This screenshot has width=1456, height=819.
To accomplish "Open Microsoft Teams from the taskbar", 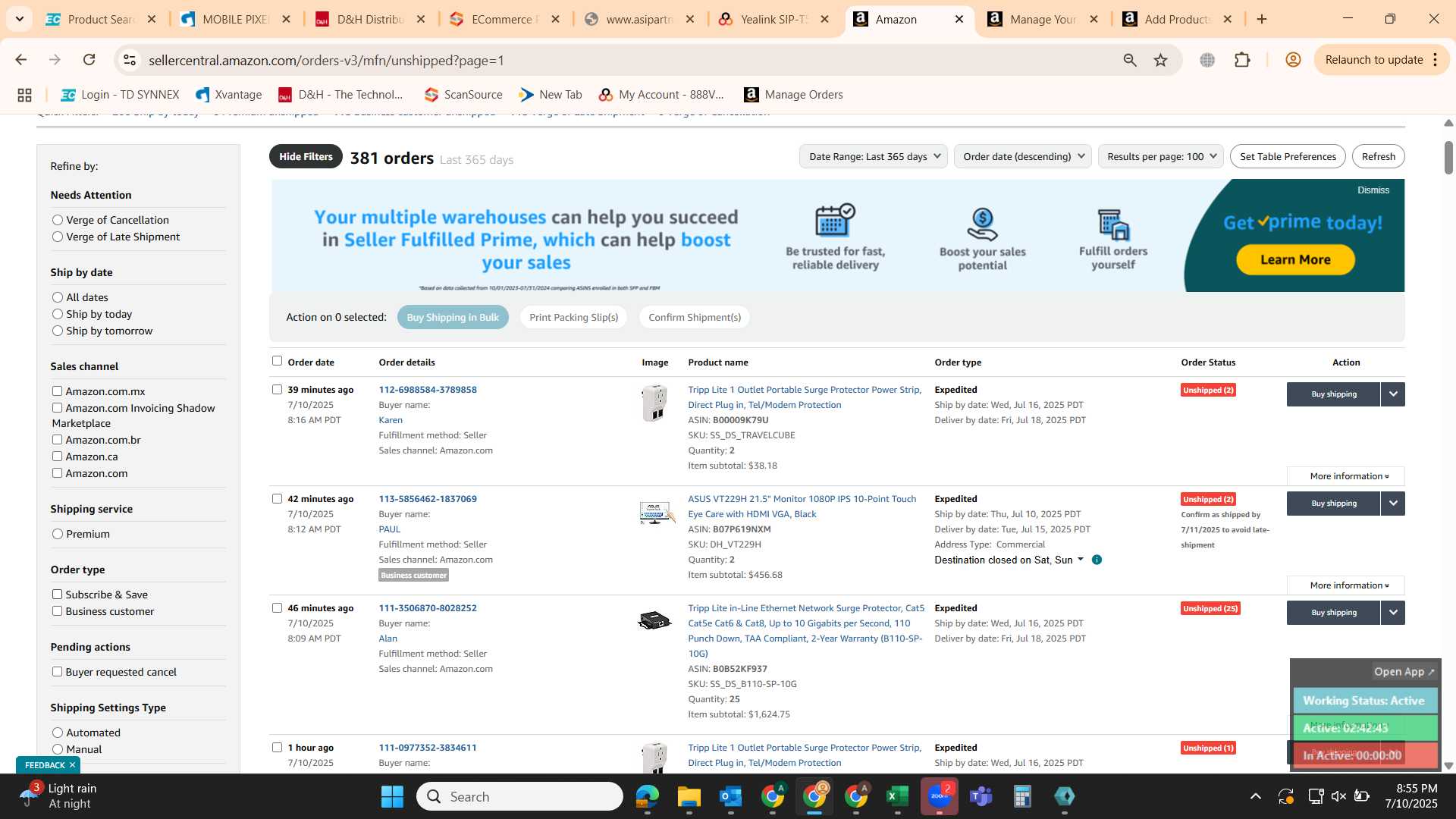I will point(981,796).
